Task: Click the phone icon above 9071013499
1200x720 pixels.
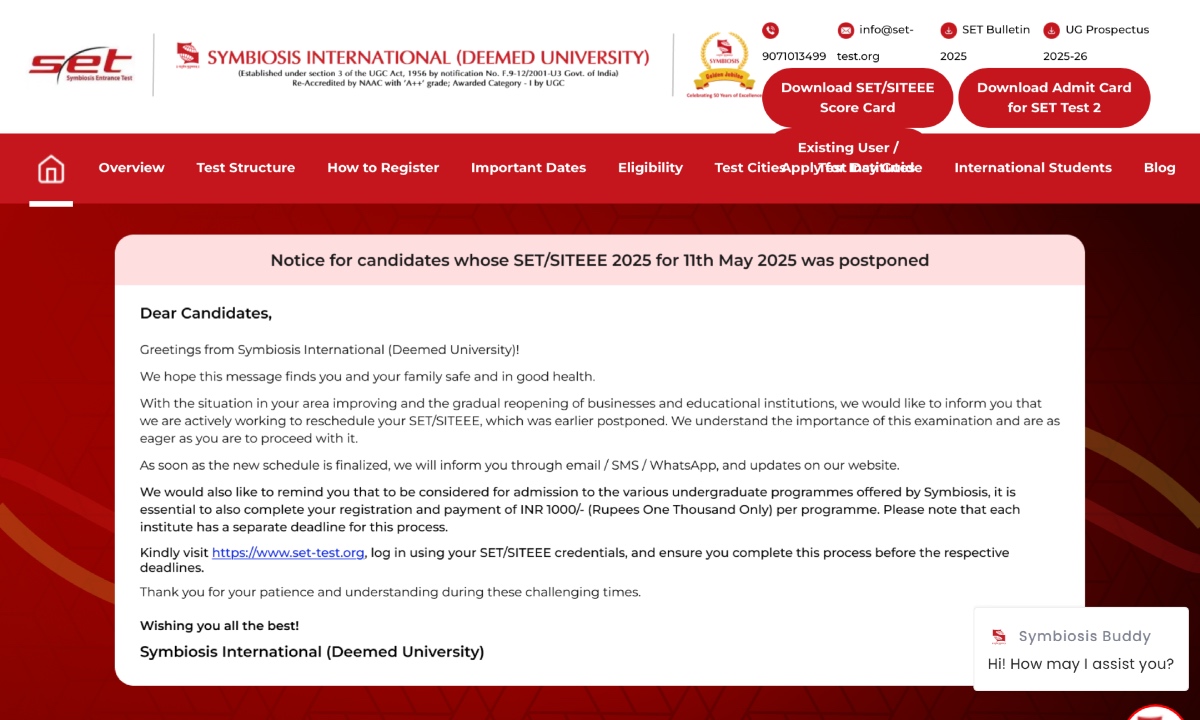Action: [770, 30]
